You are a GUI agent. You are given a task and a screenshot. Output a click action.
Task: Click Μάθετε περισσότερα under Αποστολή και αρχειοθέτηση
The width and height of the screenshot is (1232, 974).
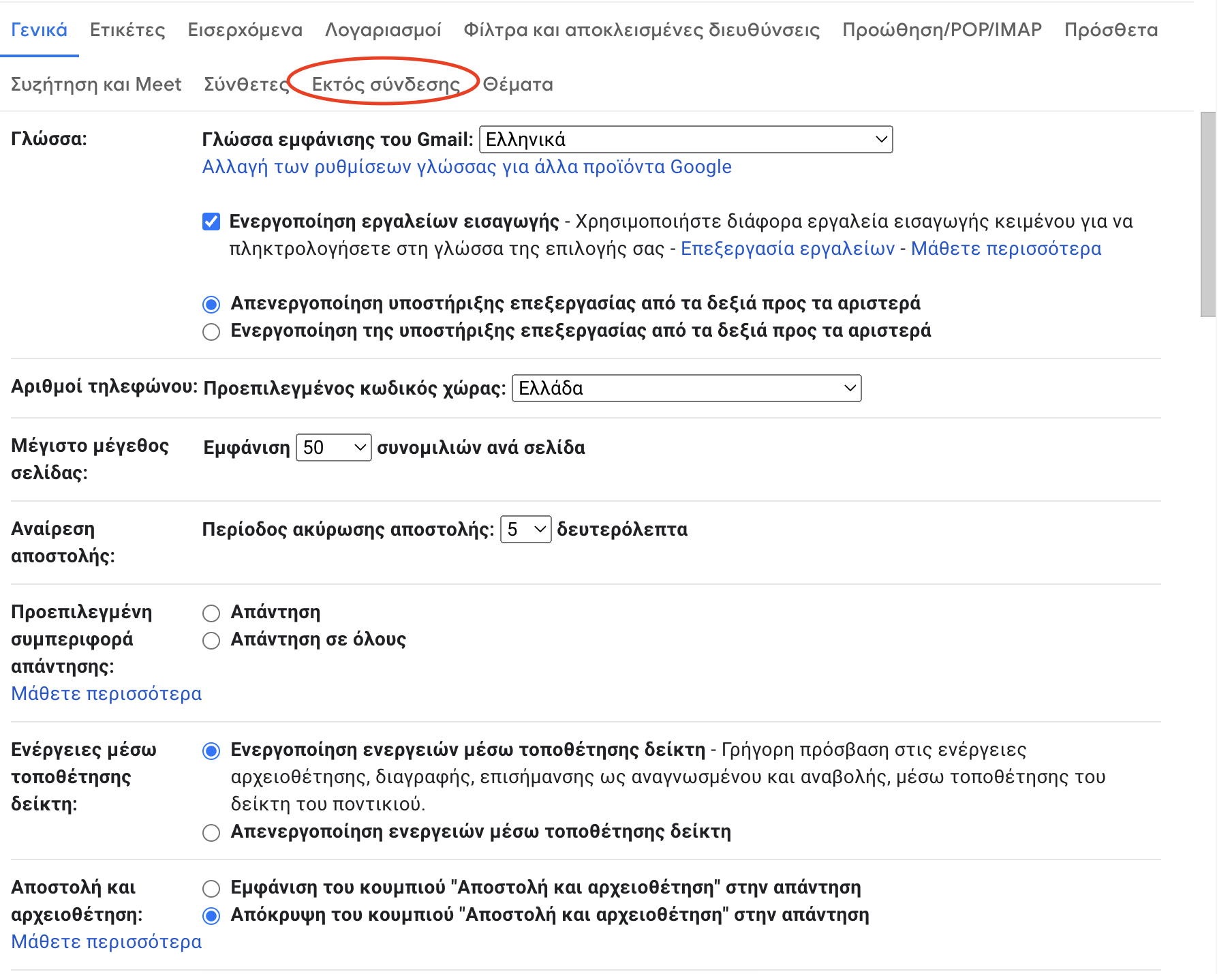(x=106, y=942)
